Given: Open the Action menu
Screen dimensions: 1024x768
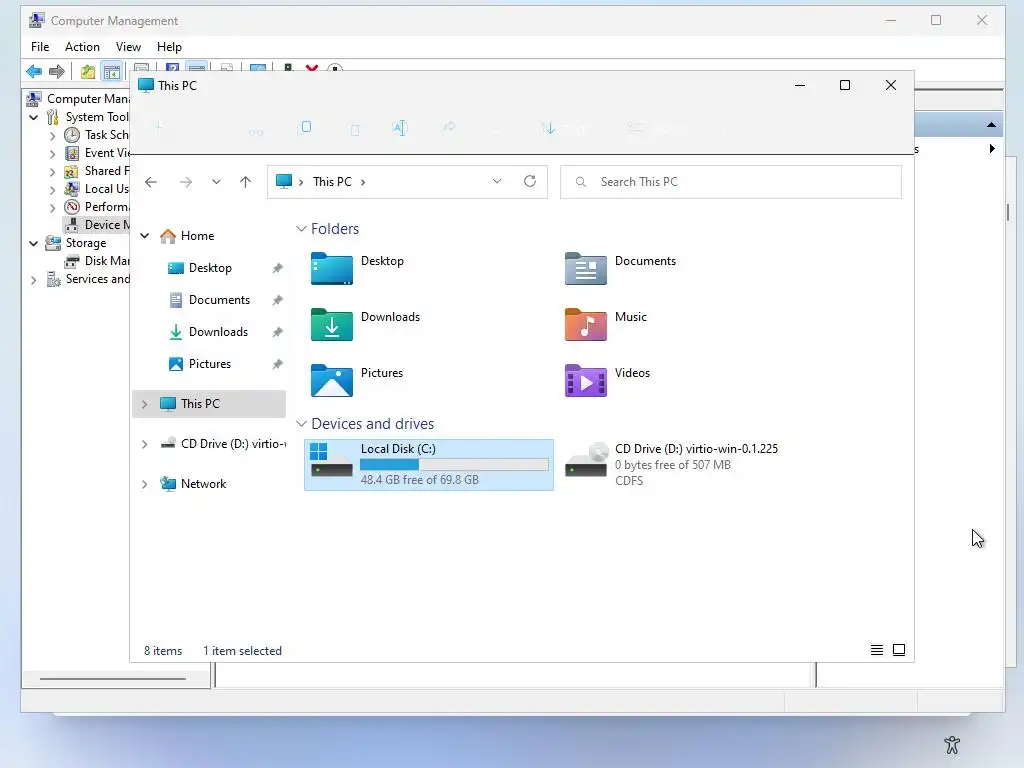Looking at the screenshot, I should pyautogui.click(x=82, y=47).
